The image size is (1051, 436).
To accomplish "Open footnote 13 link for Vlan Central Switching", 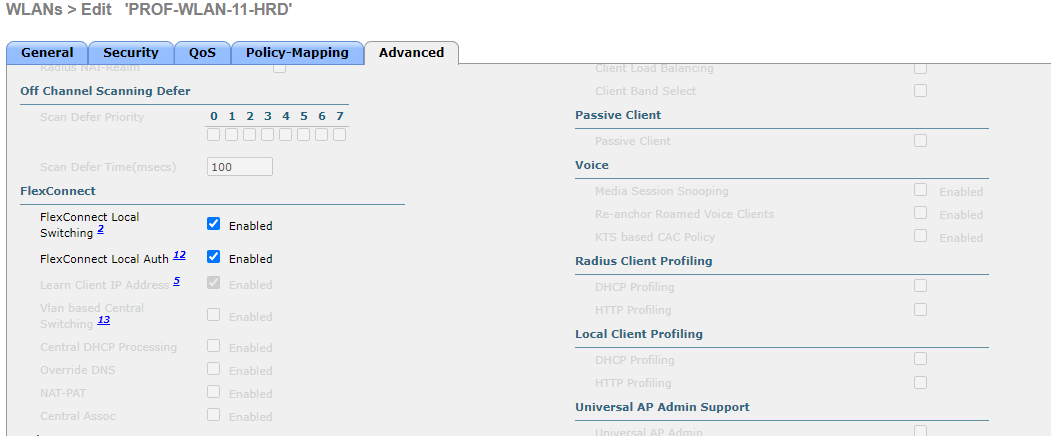I will [x=103, y=320].
